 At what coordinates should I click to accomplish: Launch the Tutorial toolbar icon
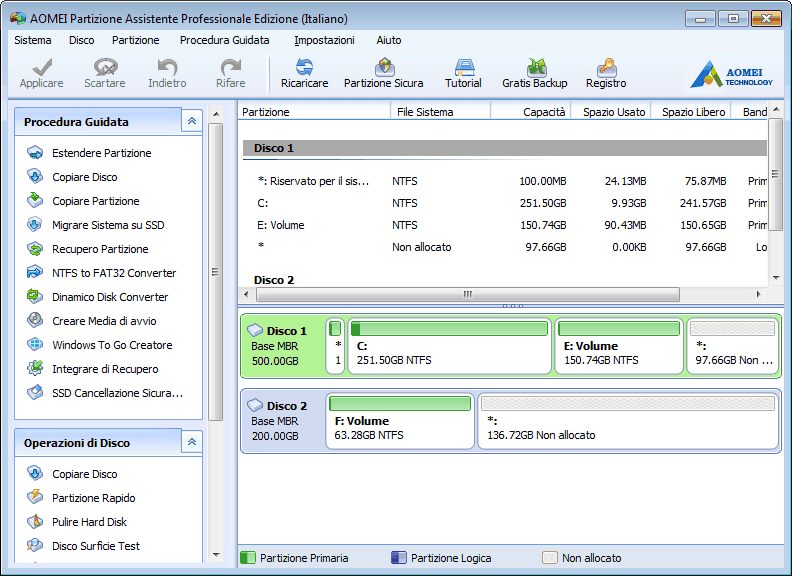(x=463, y=73)
